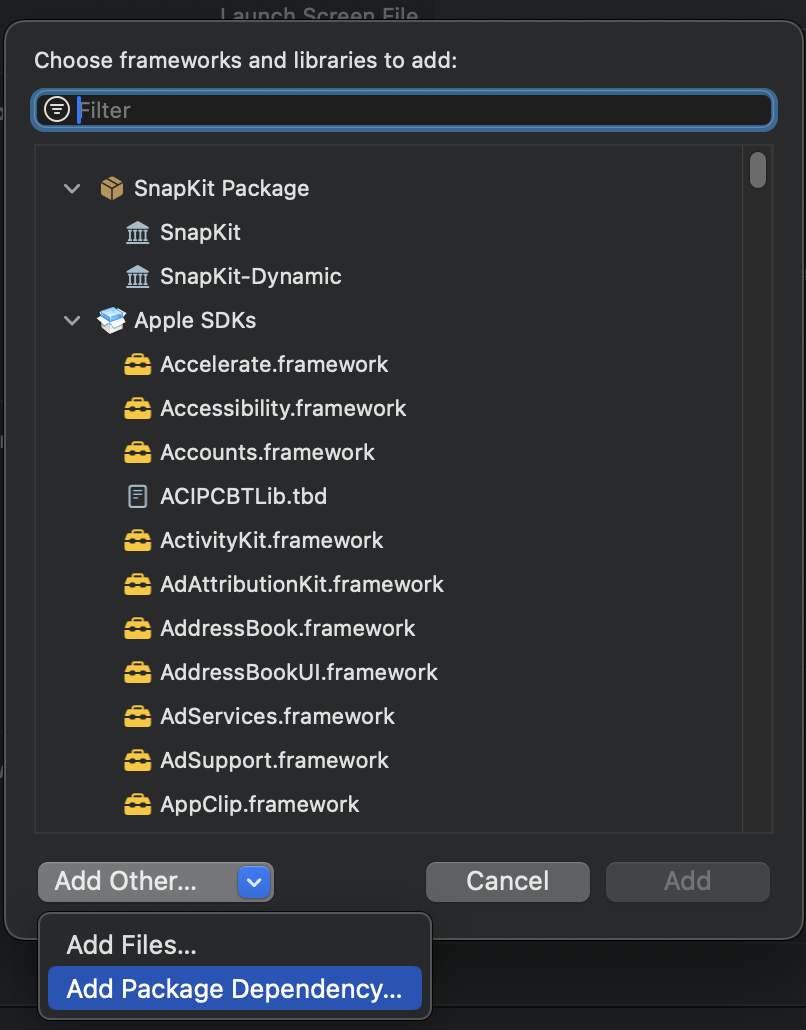Select AppClip.framework in the list

point(259,805)
